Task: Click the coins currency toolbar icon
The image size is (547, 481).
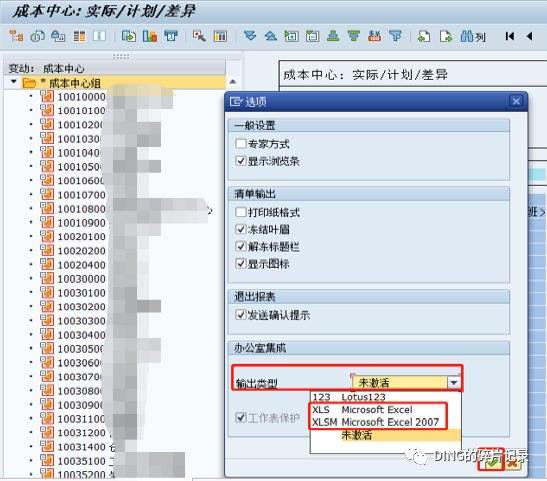Action: [x=37, y=36]
